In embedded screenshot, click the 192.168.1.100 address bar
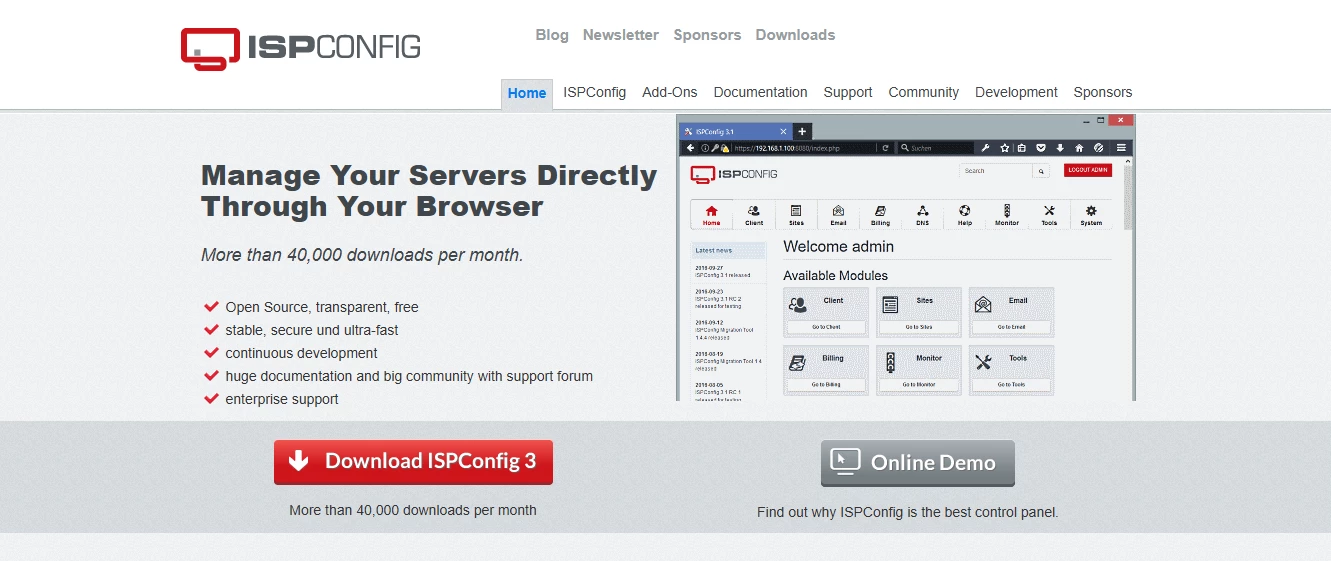Image resolution: width=1331 pixels, height=561 pixels. [785, 148]
